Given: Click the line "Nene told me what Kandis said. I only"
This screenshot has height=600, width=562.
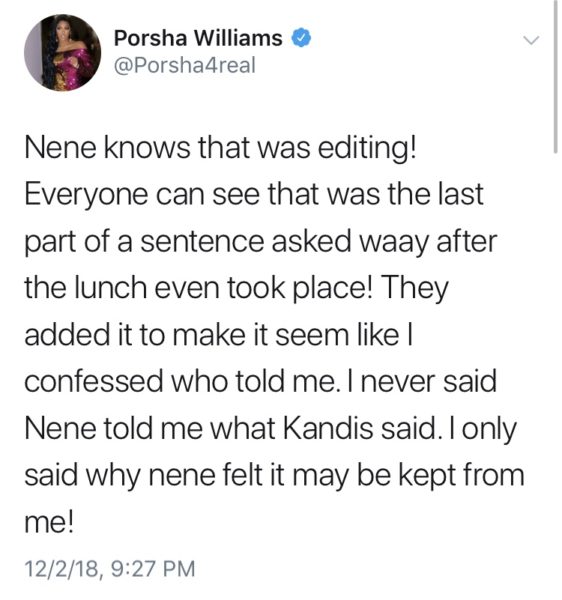Looking at the screenshot, I should (x=271, y=429).
